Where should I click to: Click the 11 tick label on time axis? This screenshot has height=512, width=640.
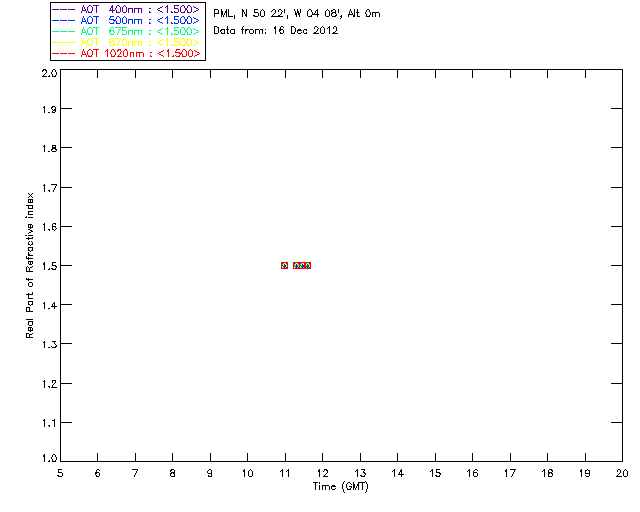point(285,473)
